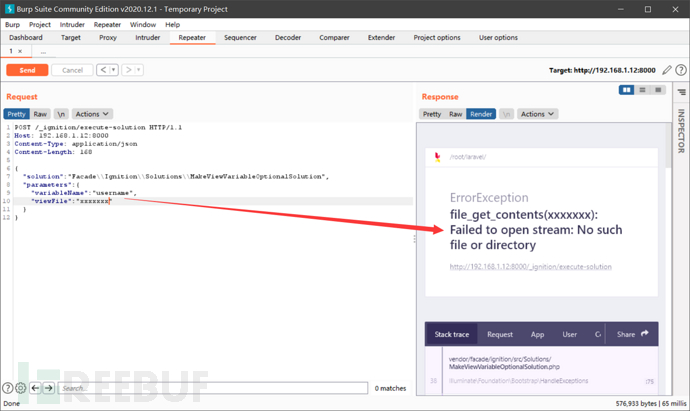Image resolution: width=690 pixels, height=411 pixels.
Task: Switch to the Target tab
Action: (x=71, y=37)
